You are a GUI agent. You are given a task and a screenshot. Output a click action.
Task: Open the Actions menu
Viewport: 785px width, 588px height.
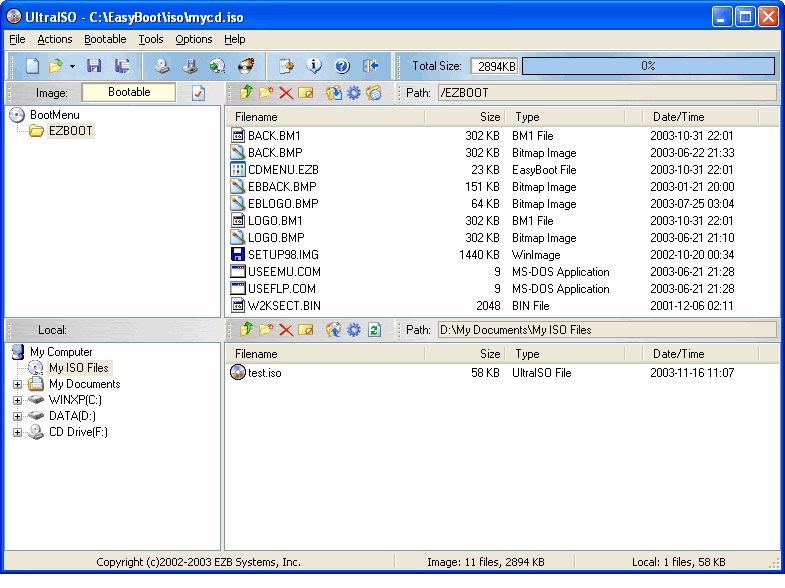coord(55,39)
